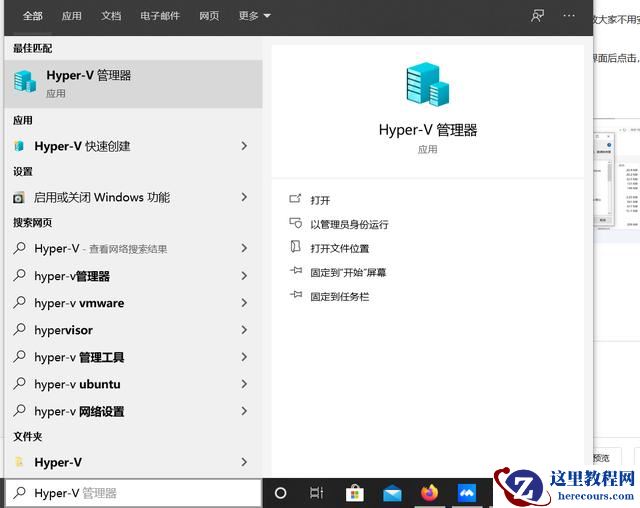This screenshot has height=508, width=640.
Task: Click the Hyper-V 管理器 server icon in best match
Action: tap(25, 81)
